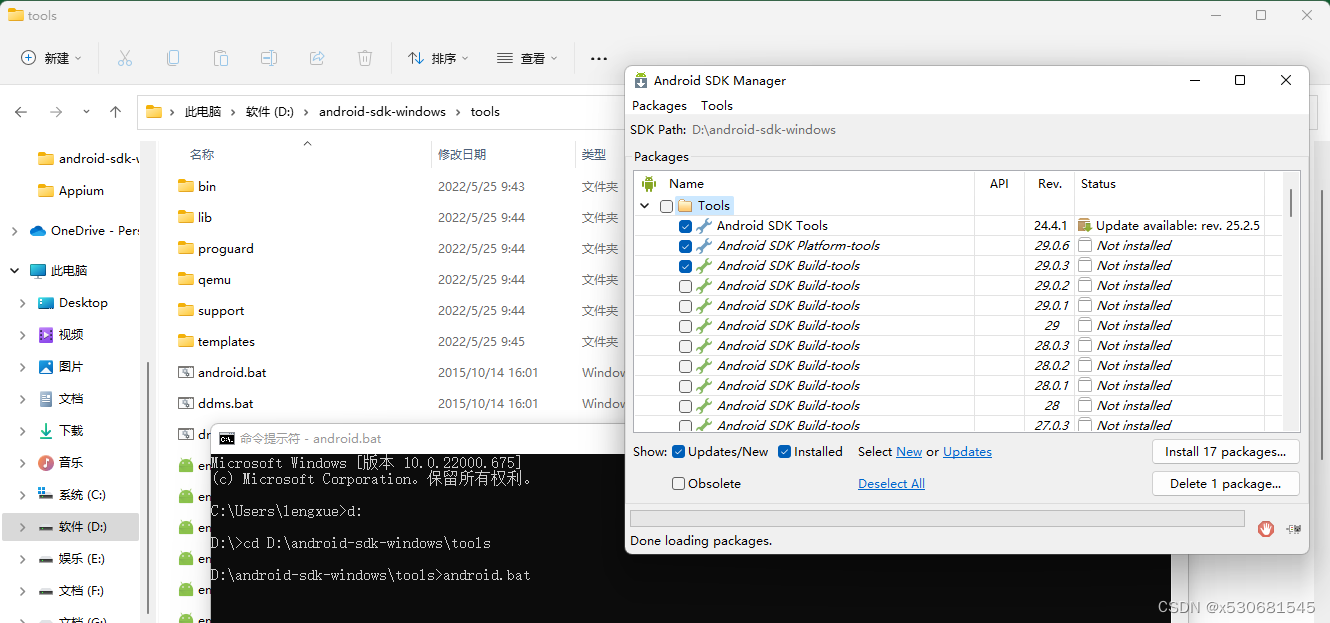Select the ddms.bat file icon in Explorer
This screenshot has width=1330, height=623.
click(x=185, y=403)
